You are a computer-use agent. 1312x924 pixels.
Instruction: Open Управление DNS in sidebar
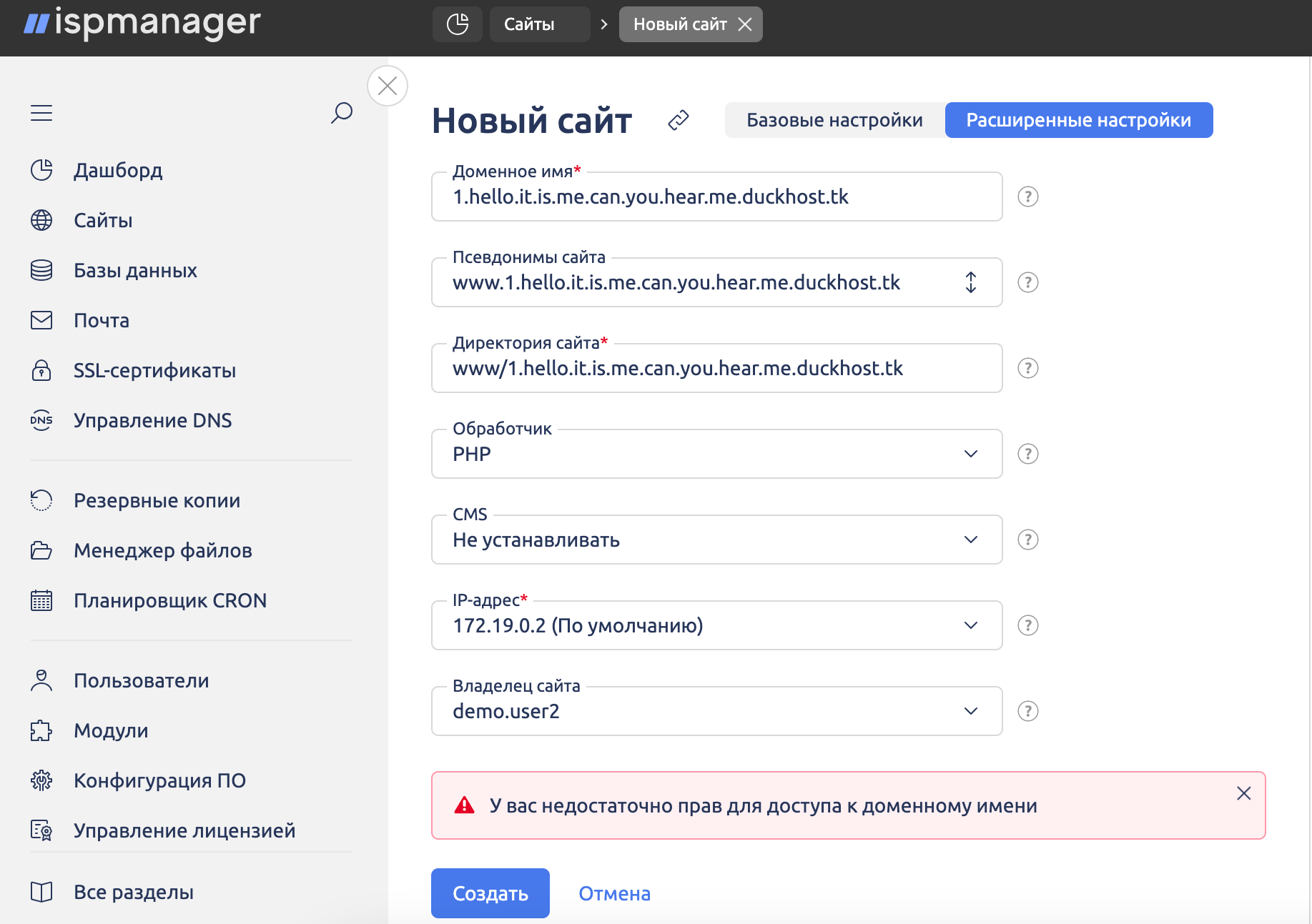tap(152, 420)
